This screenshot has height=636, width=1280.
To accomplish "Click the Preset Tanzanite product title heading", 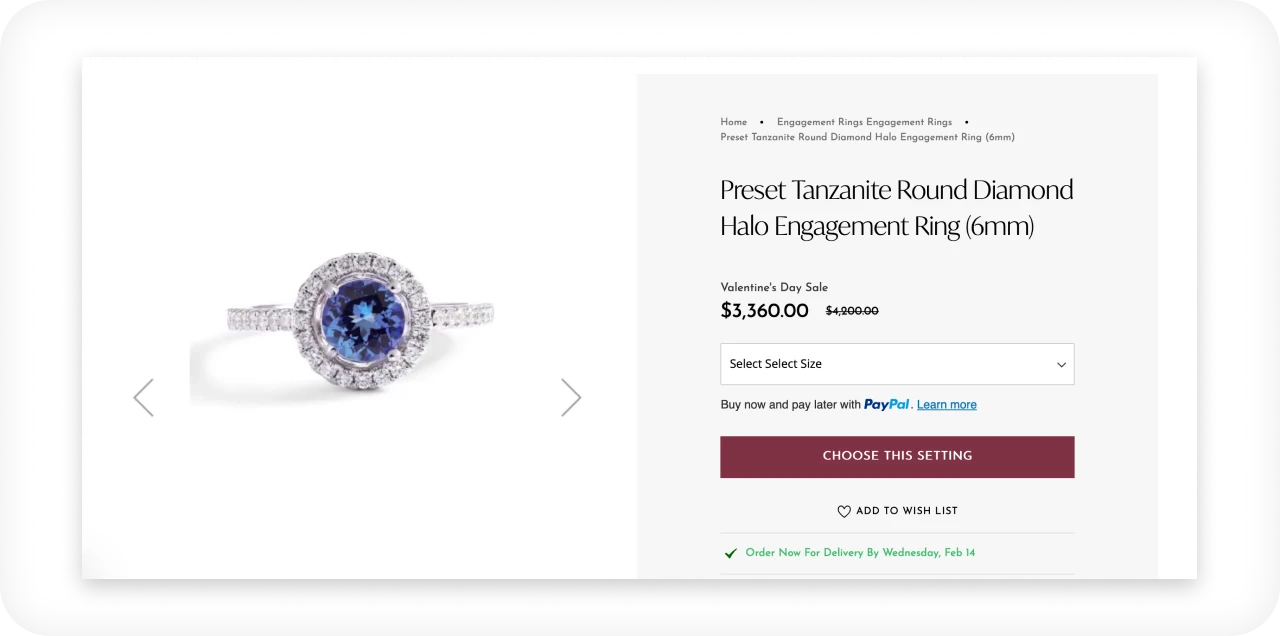I will (897, 208).
